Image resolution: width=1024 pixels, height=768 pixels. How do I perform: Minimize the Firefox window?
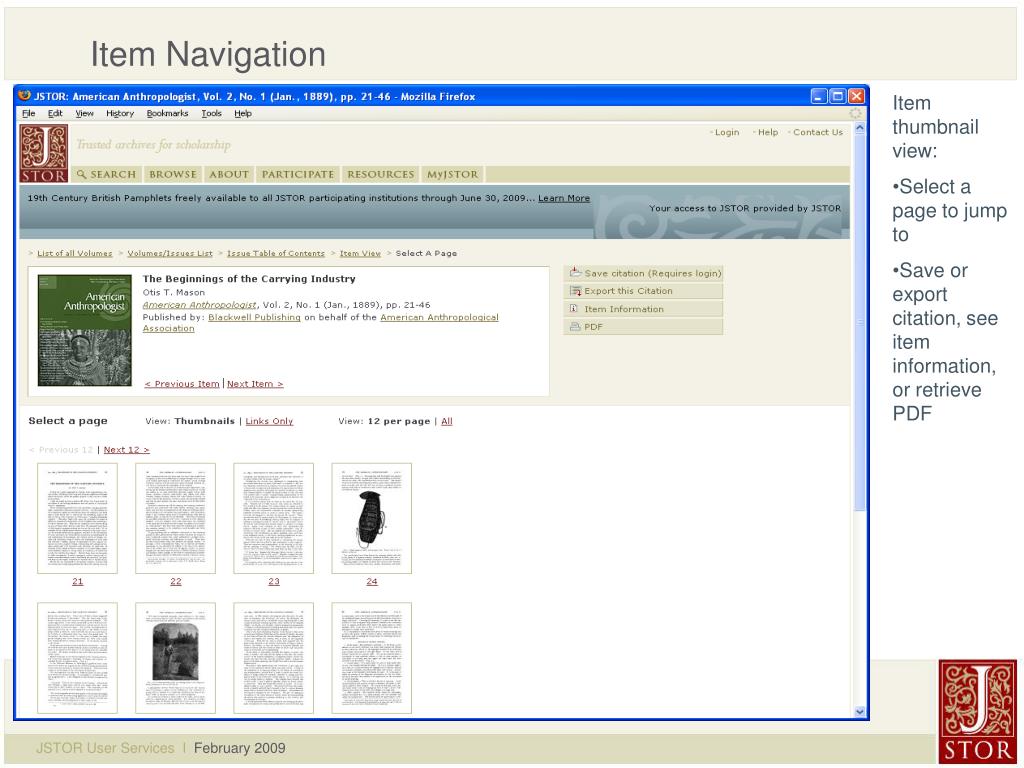point(819,96)
